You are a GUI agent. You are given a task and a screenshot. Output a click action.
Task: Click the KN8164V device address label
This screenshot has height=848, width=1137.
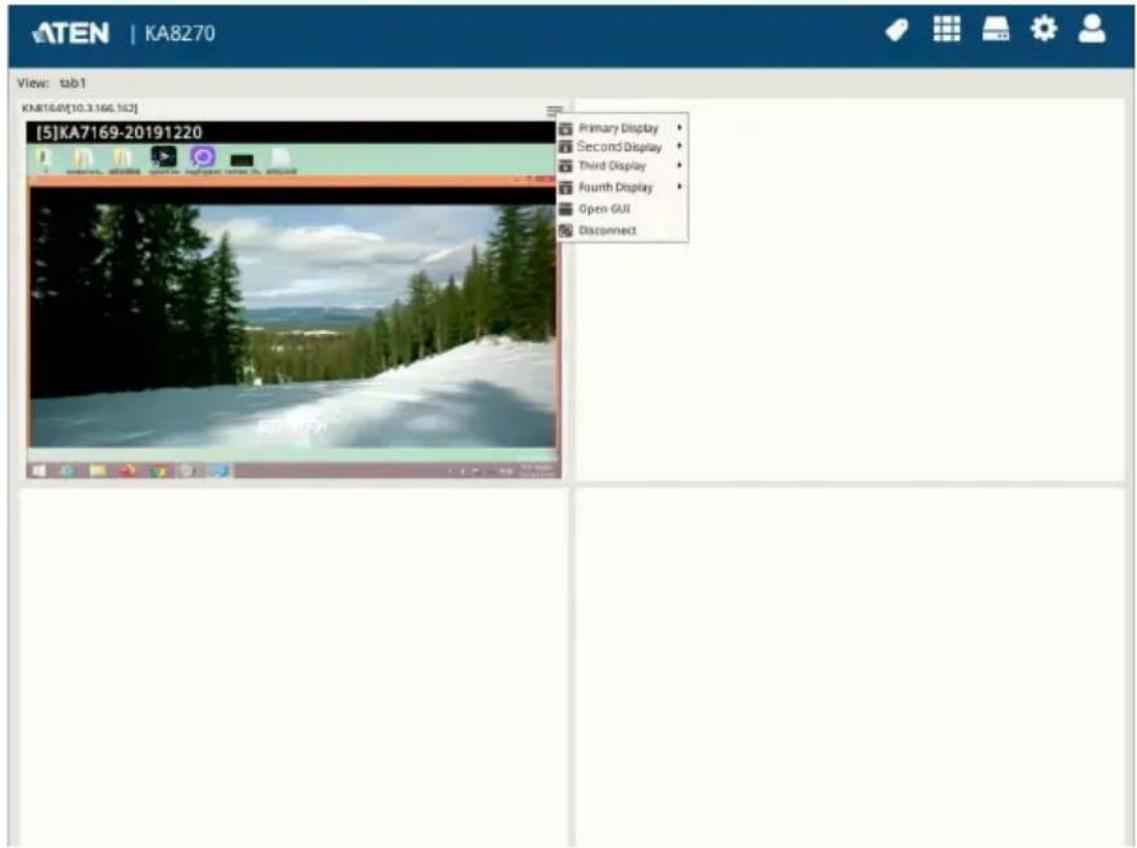(x=80, y=108)
